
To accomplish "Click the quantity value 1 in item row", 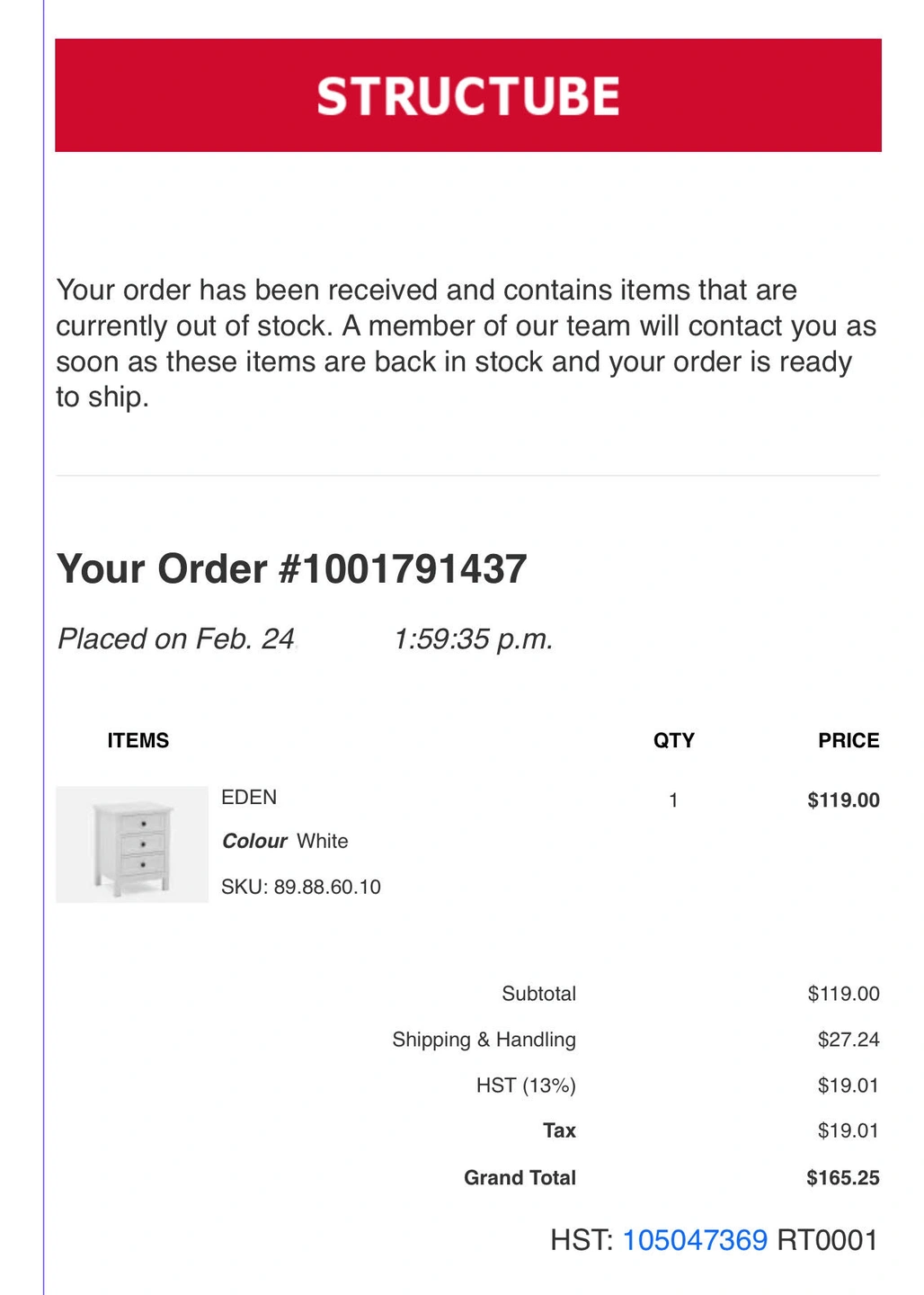I will pos(673,800).
